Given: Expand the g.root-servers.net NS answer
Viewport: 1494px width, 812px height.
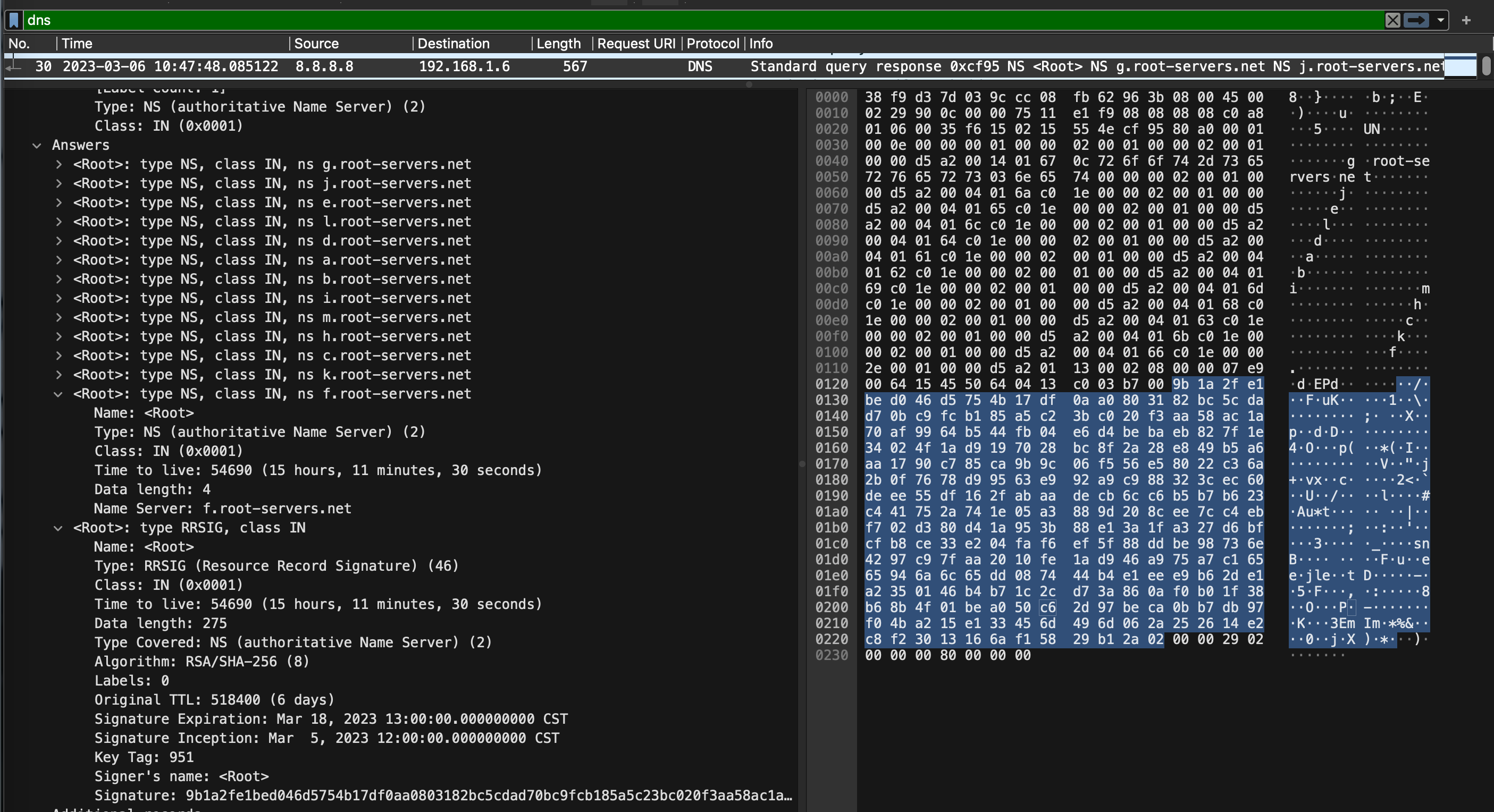Looking at the screenshot, I should (58, 165).
